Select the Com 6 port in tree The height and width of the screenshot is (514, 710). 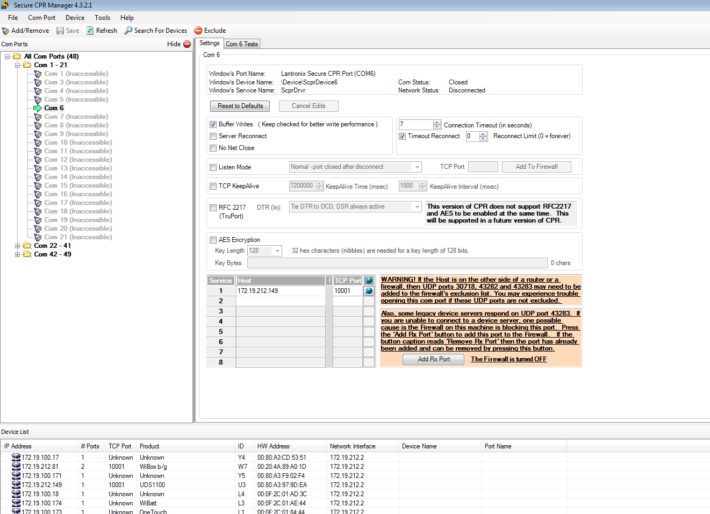[x=53, y=108]
